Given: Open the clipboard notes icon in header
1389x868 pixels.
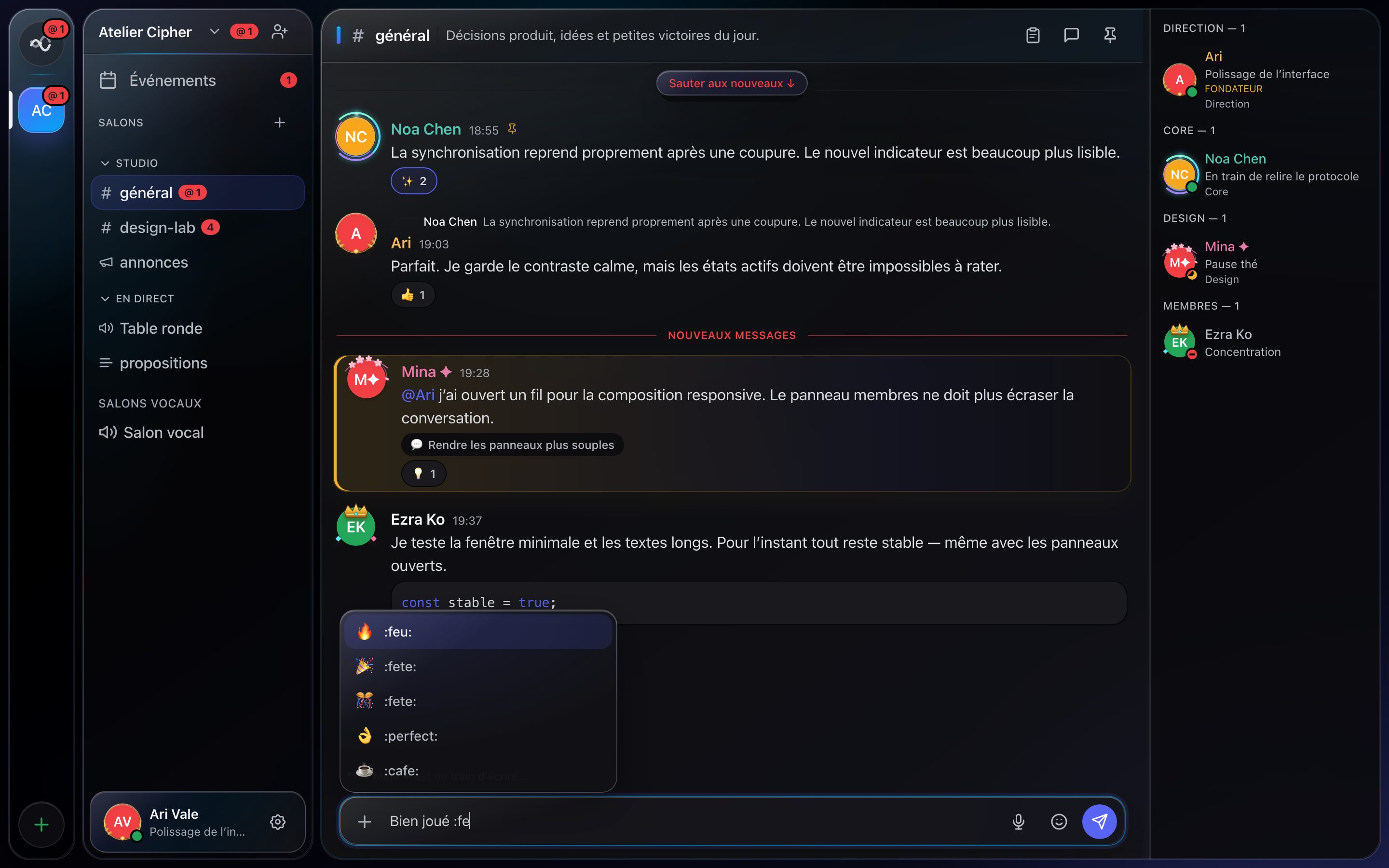Looking at the screenshot, I should point(1033,35).
